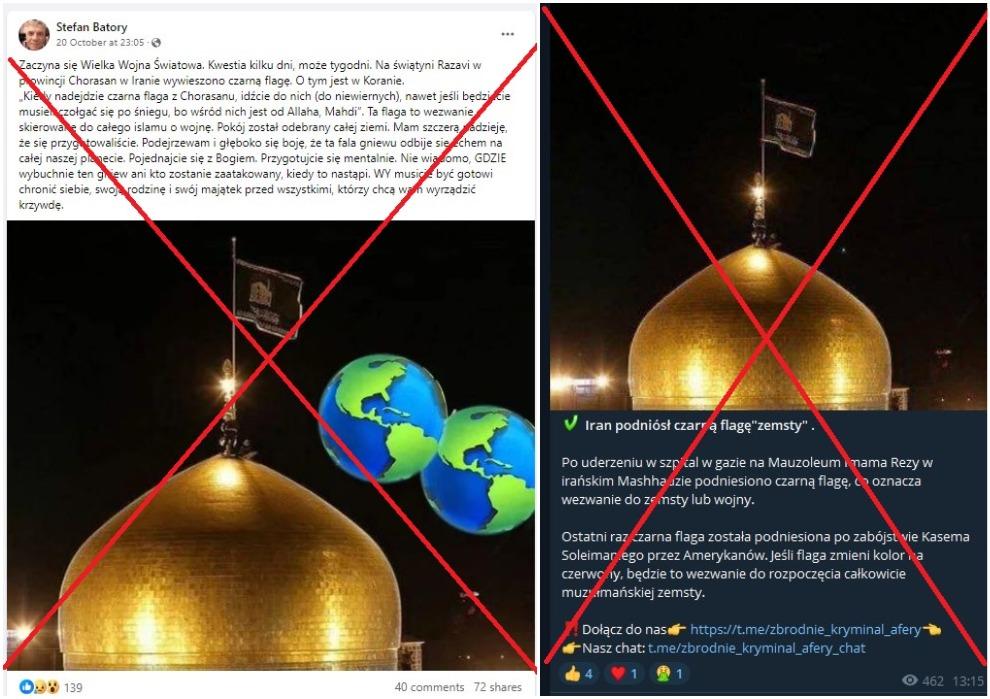Click the Telegram message time 13:15
The height and width of the screenshot is (699, 990).
coord(968,681)
